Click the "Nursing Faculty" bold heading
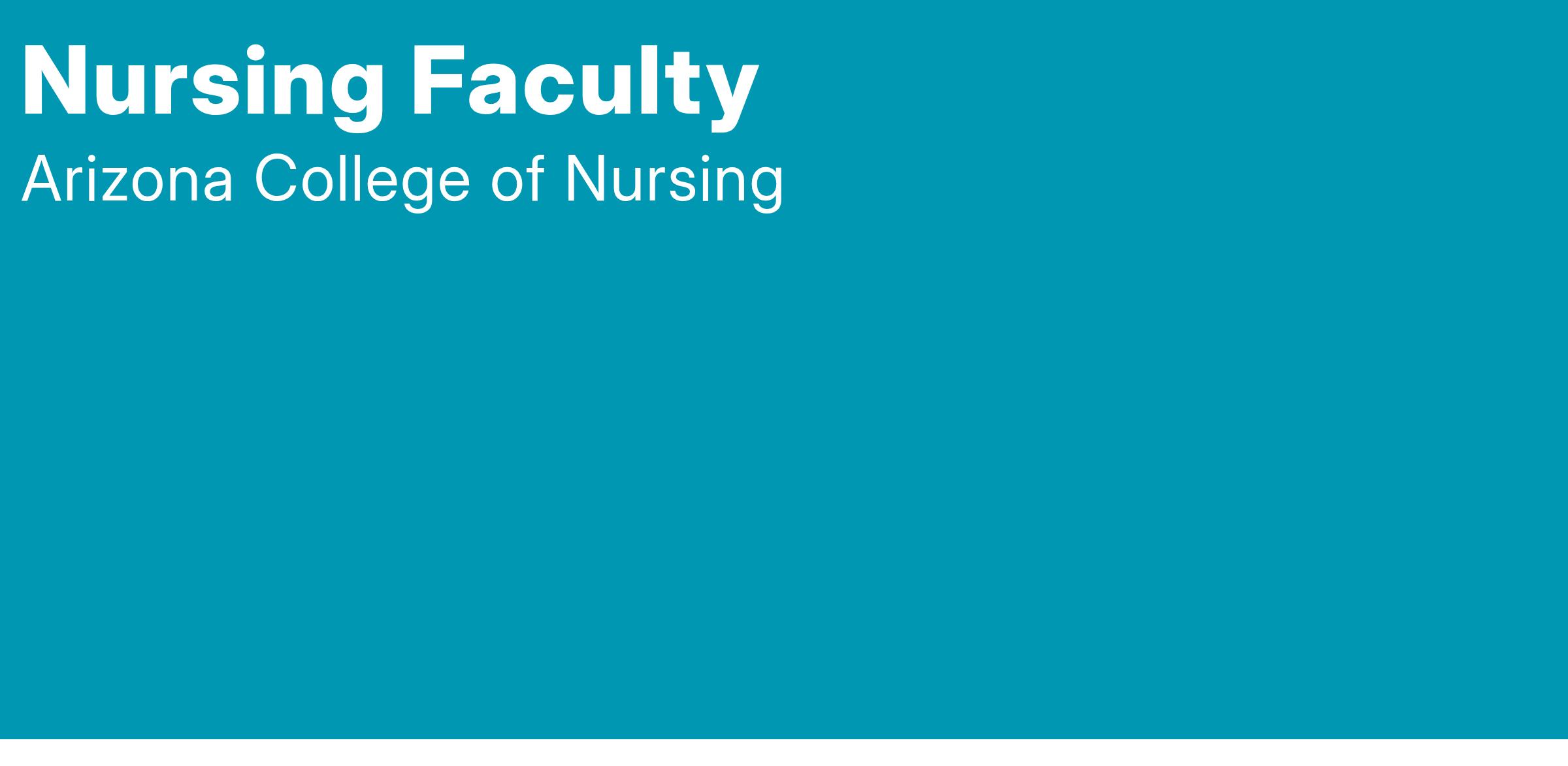Screen dimensions: 1568x766 point(390,82)
